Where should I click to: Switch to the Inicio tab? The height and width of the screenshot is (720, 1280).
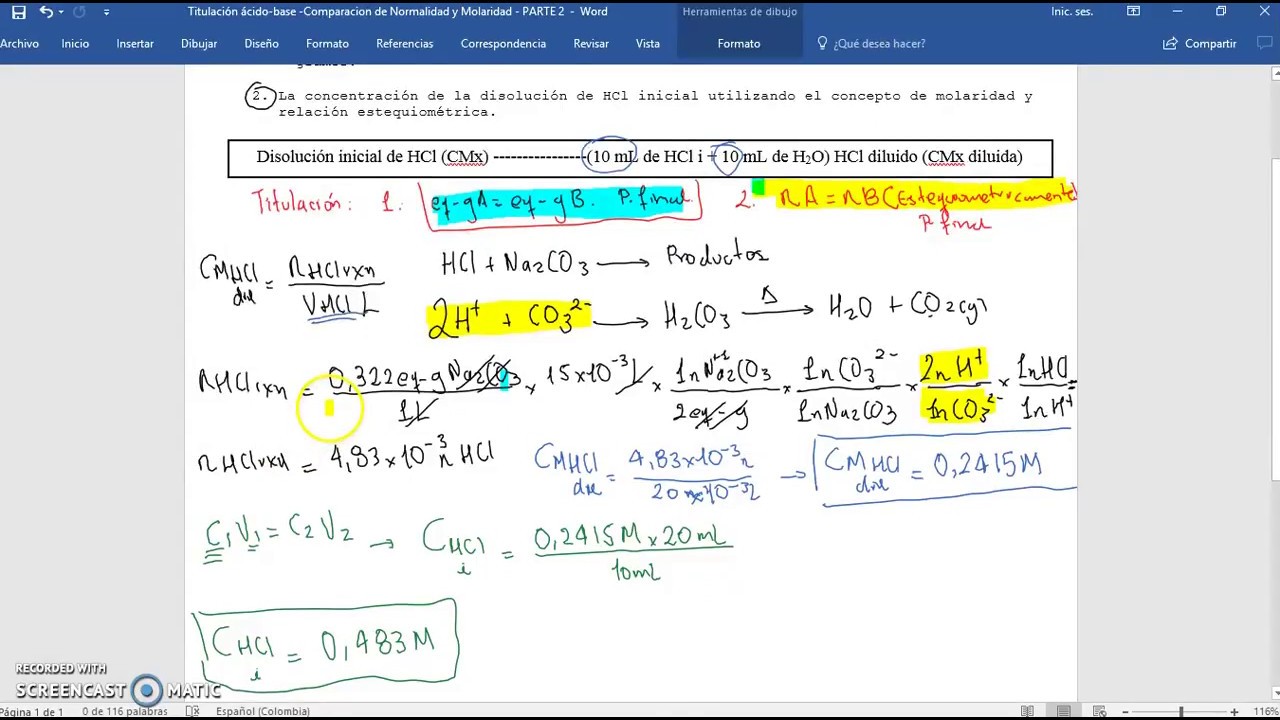[x=75, y=44]
